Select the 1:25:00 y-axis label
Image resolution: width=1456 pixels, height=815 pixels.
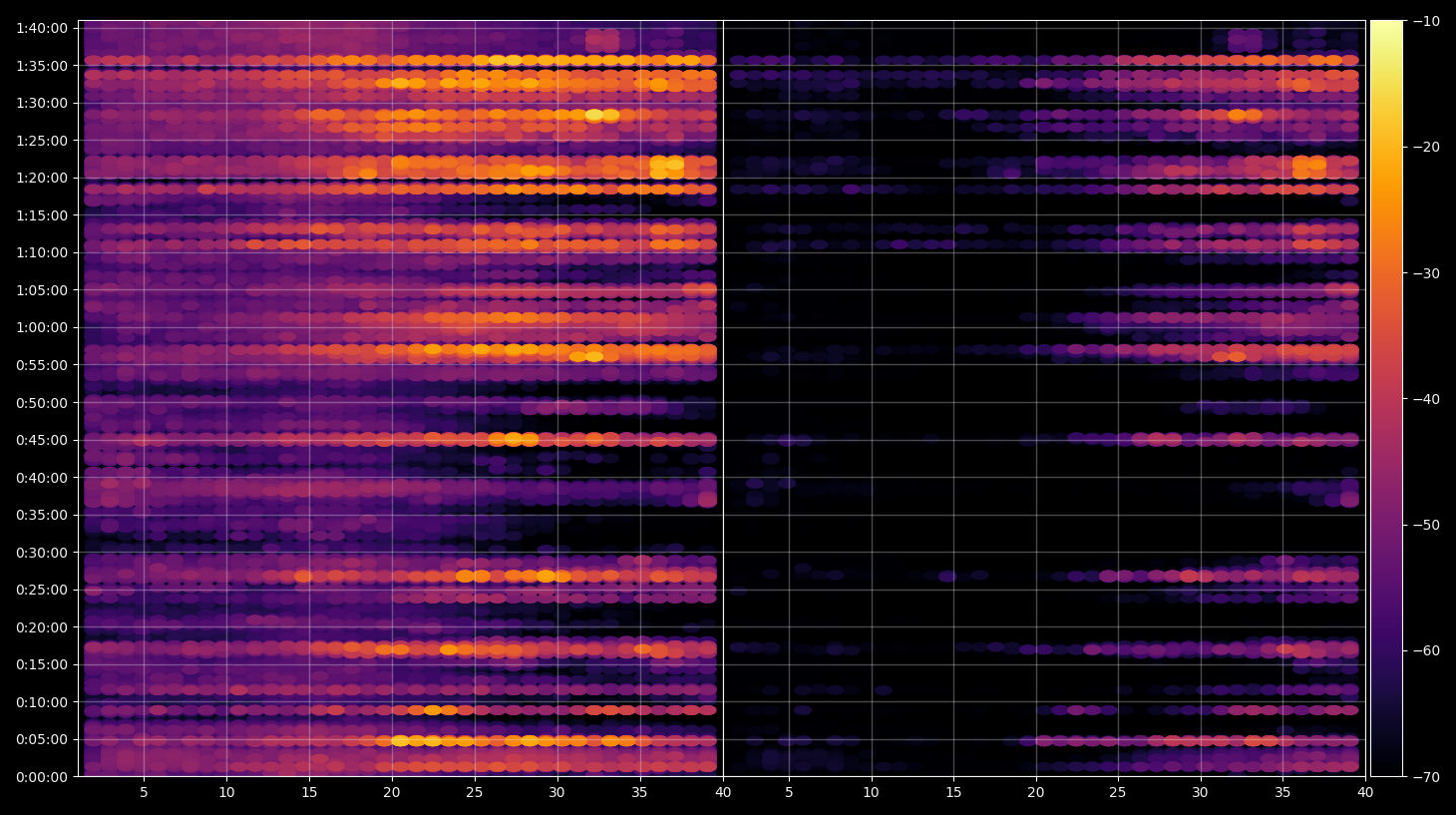(x=42, y=141)
